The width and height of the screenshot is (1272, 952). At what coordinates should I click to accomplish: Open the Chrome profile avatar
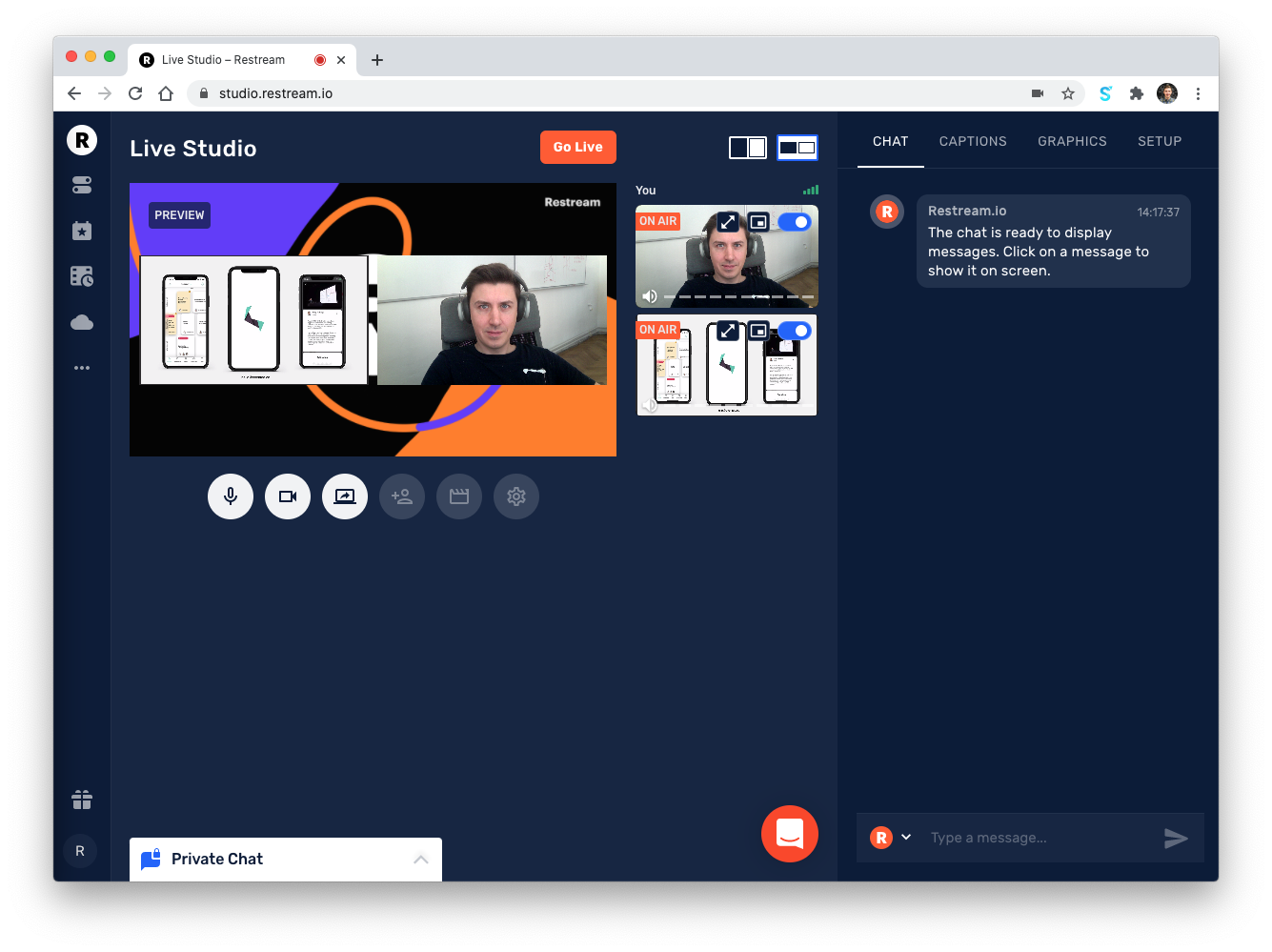[1167, 93]
